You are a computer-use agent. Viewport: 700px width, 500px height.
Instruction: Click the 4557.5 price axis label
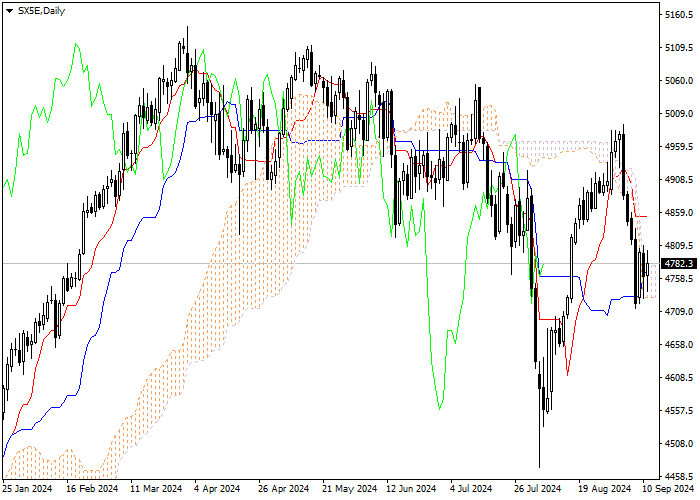click(679, 411)
